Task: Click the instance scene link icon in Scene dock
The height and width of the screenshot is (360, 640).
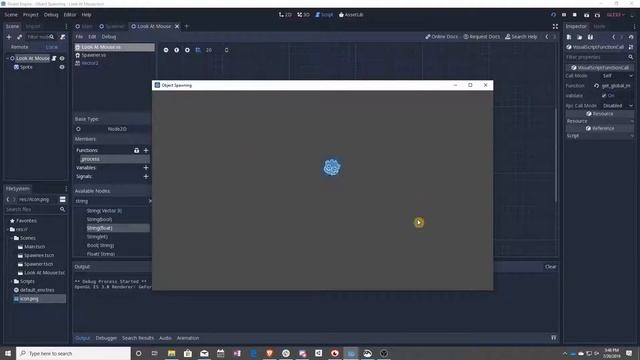Action: (x=19, y=37)
